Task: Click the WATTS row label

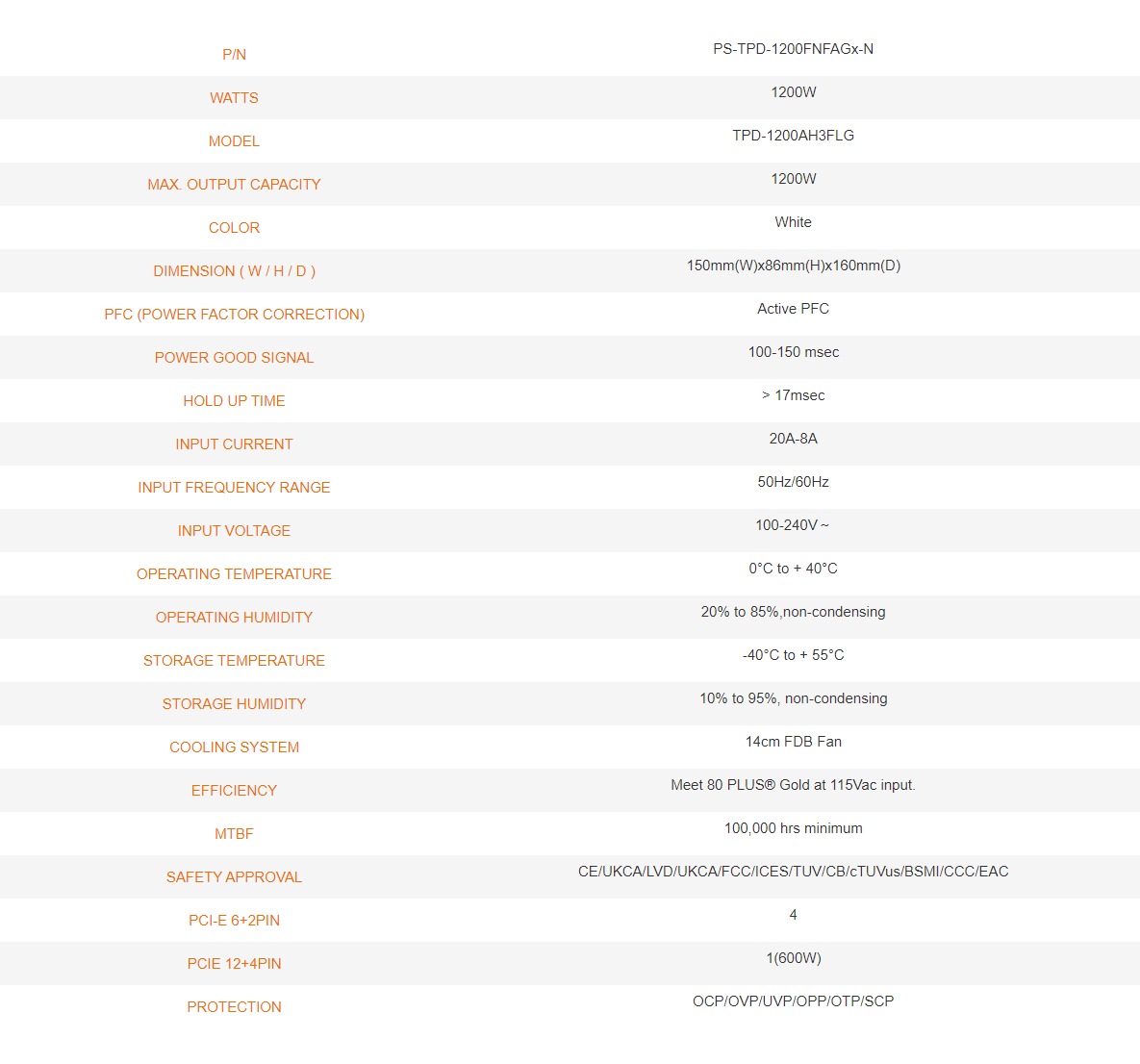Action: coord(234,97)
